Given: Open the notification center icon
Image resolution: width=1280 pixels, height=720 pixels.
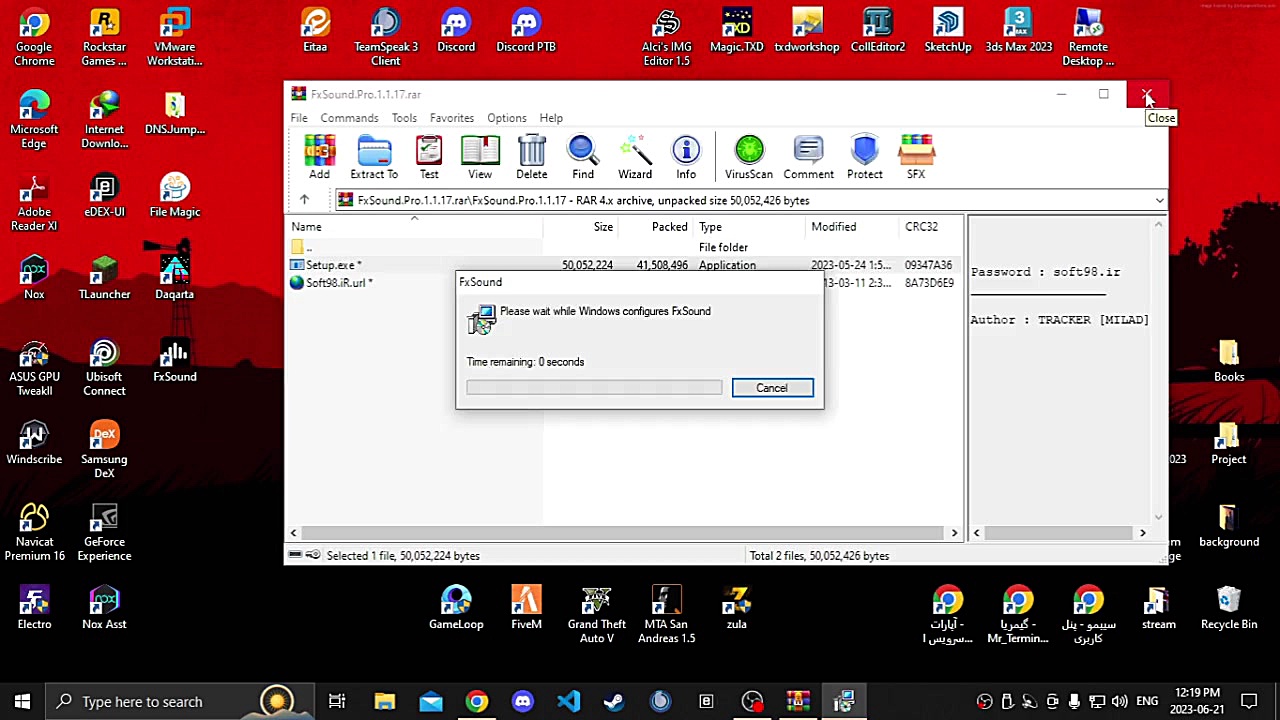Looking at the screenshot, I should click(x=1249, y=701).
